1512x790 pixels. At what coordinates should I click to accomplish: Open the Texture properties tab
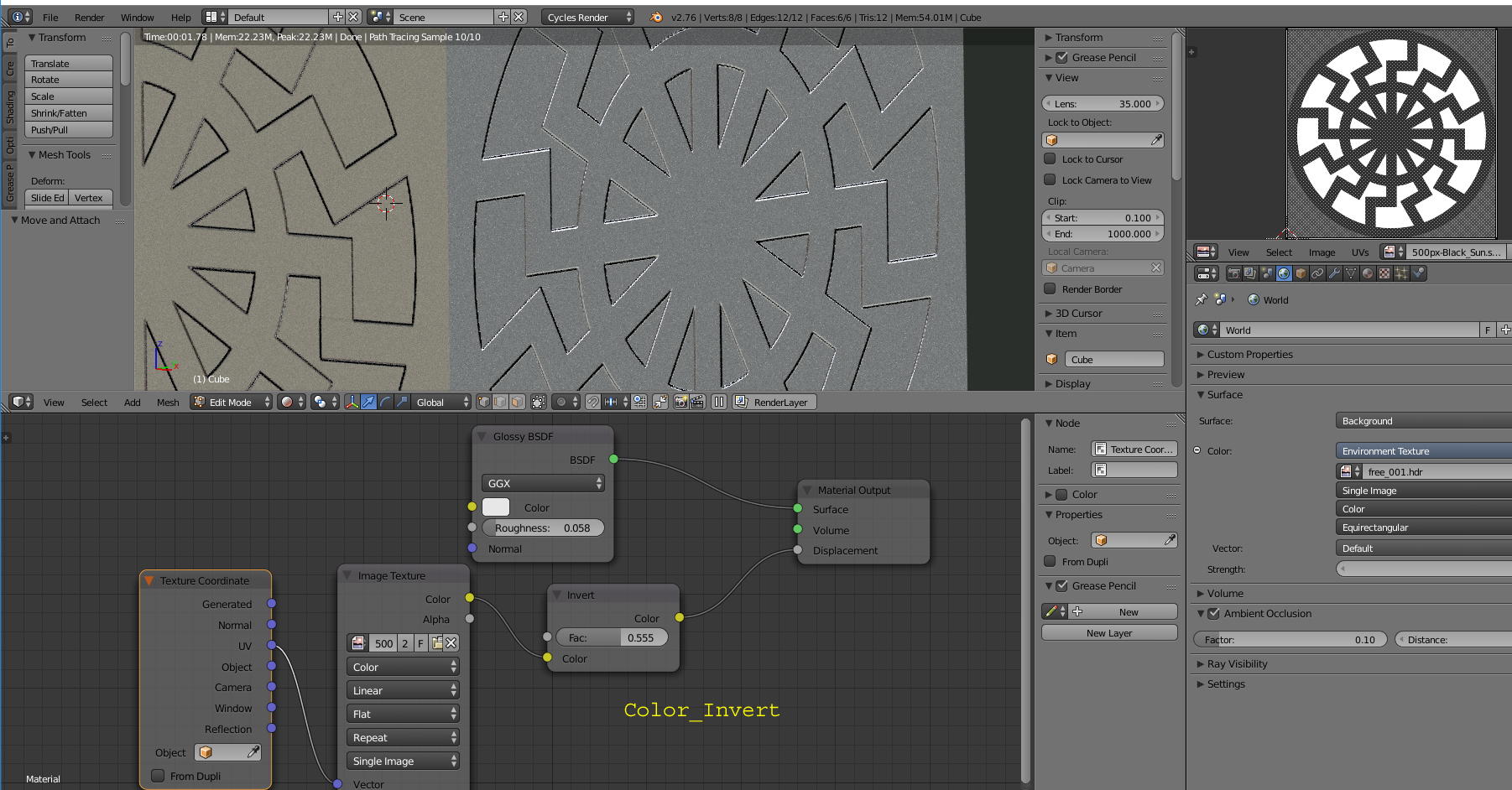point(1384,273)
